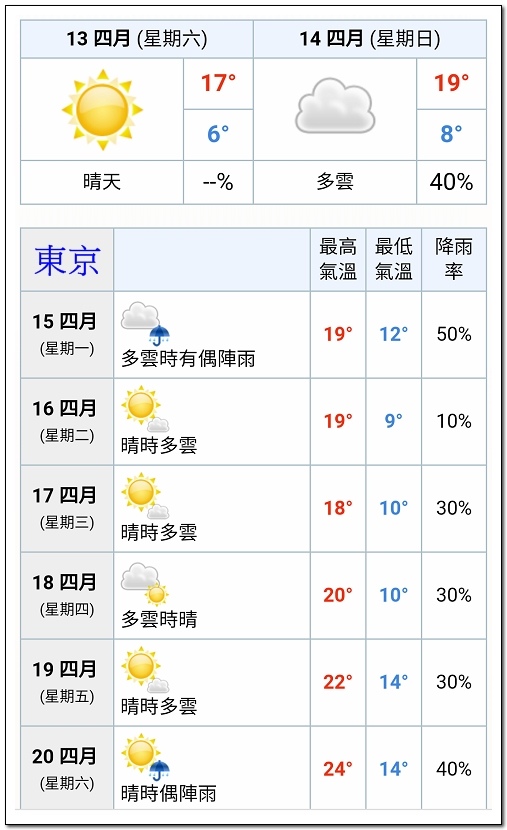Image resolution: width=507 pixels, height=830 pixels.
Task: Click the 最低氣溫 column header
Action: 393,259
